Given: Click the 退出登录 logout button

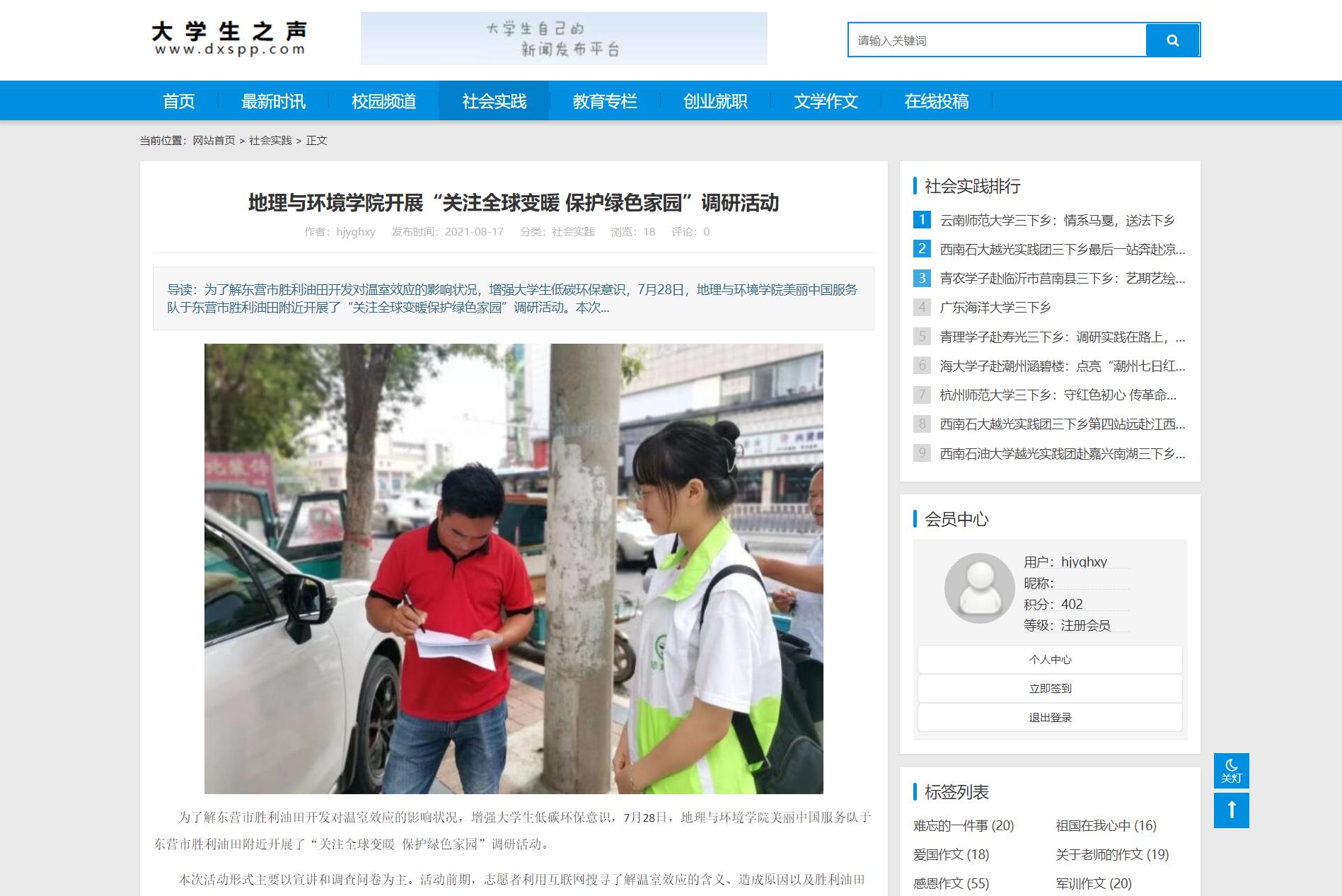Looking at the screenshot, I should click(x=1050, y=717).
